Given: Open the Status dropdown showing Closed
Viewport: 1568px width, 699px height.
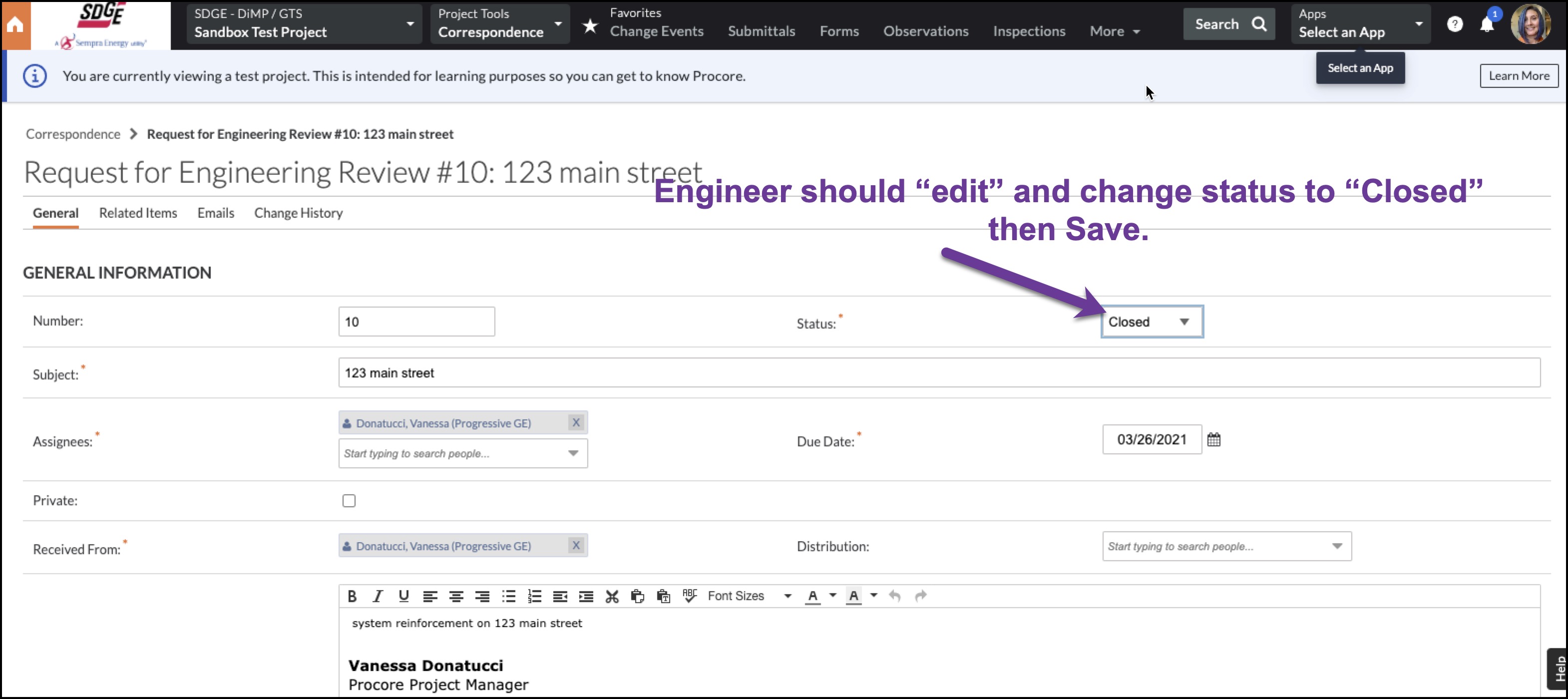Looking at the screenshot, I should pos(1152,322).
